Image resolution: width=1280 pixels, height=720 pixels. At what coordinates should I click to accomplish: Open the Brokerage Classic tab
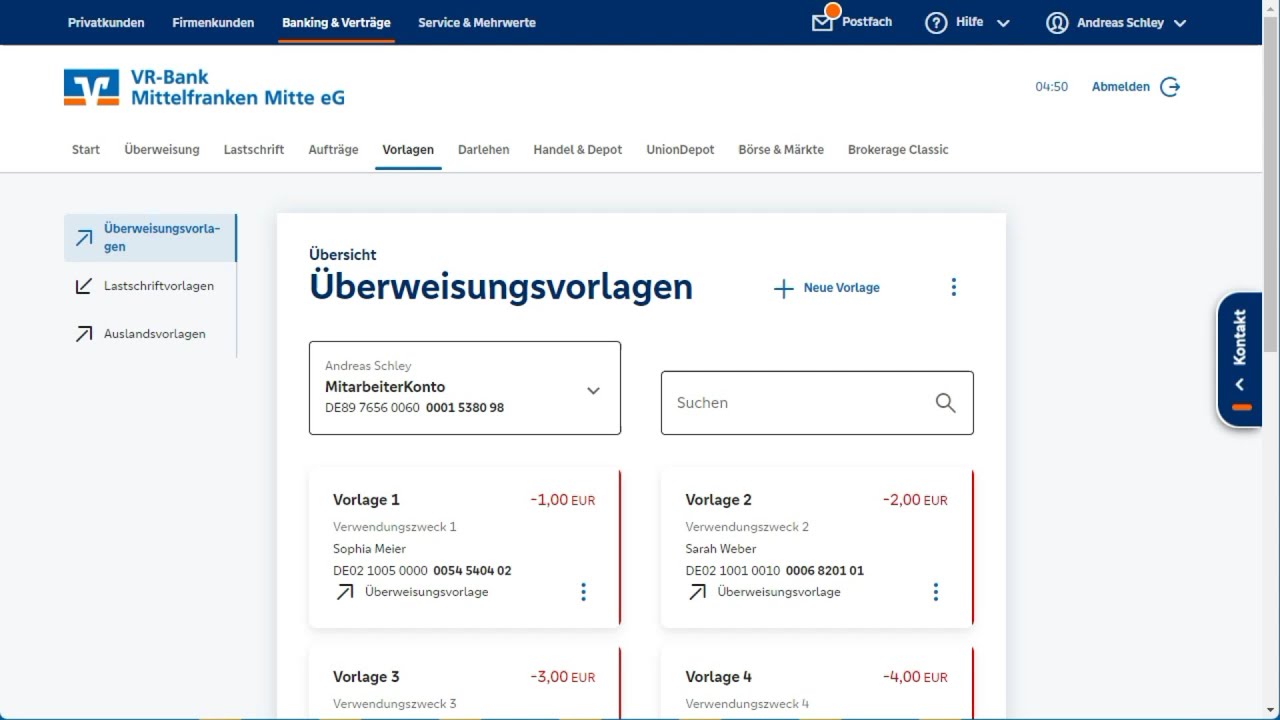coord(898,149)
